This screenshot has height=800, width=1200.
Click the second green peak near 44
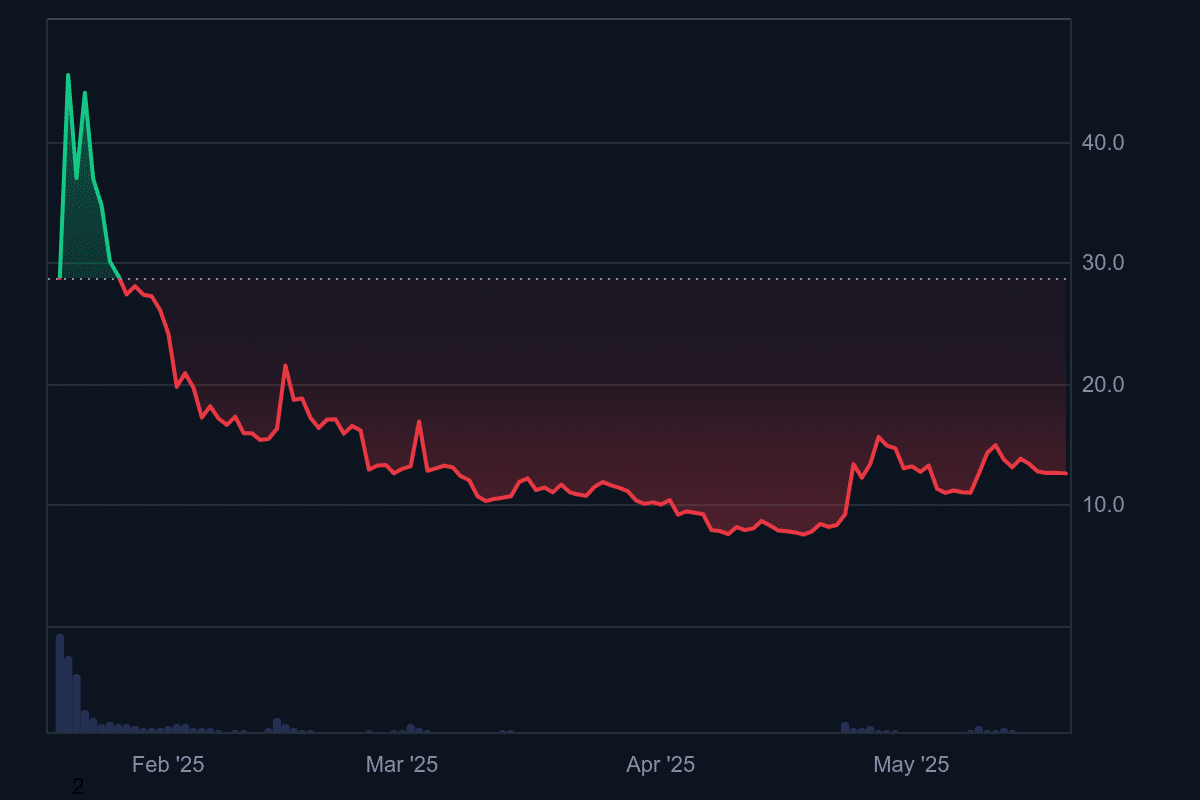(x=84, y=93)
